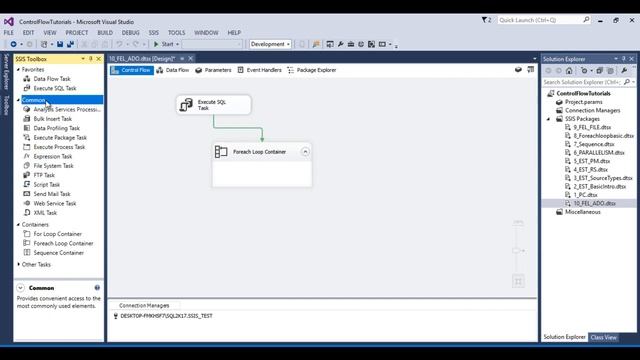Select Script Task in toolbox
The image size is (640, 360).
click(47, 184)
